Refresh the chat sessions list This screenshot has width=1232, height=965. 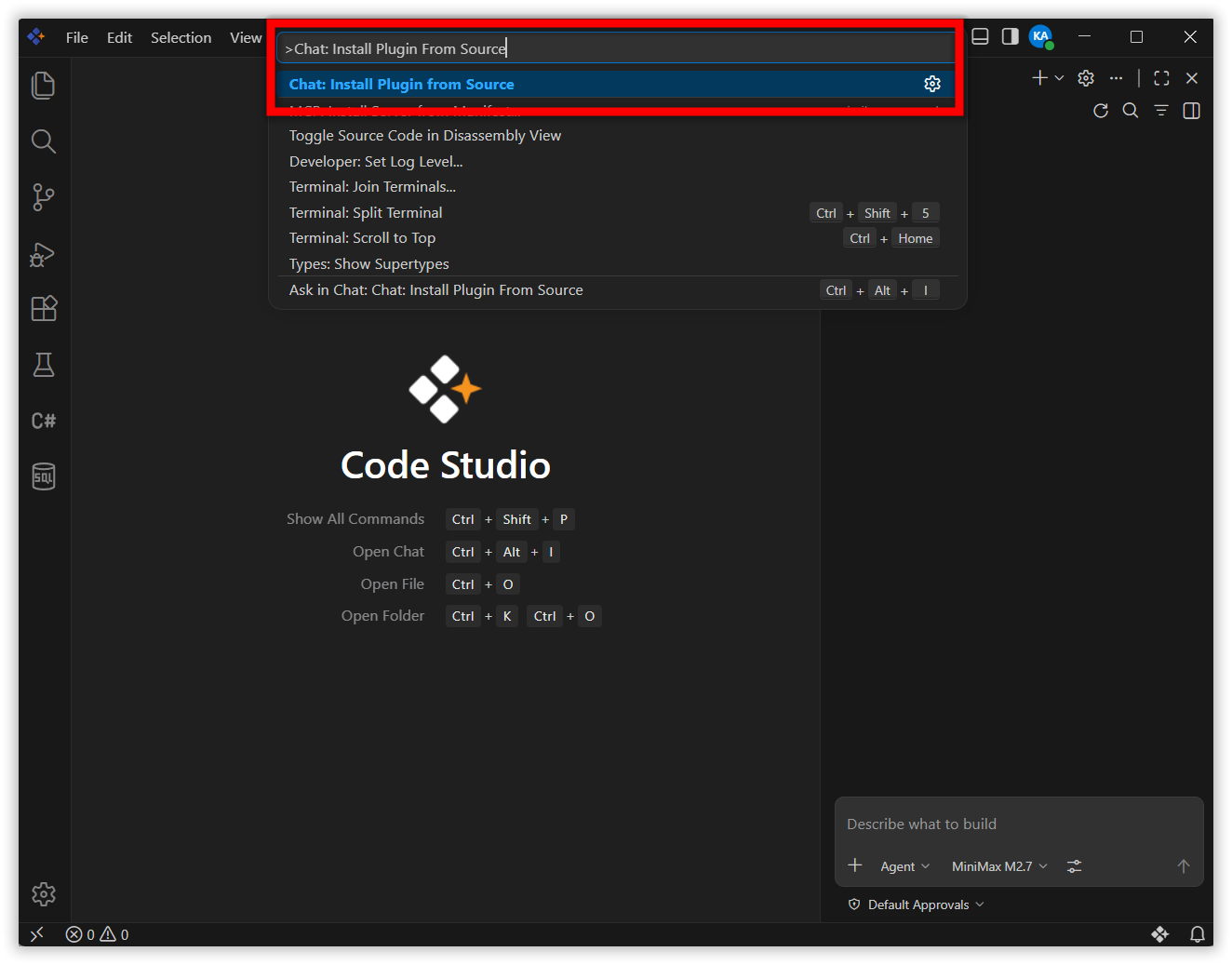click(x=1101, y=111)
